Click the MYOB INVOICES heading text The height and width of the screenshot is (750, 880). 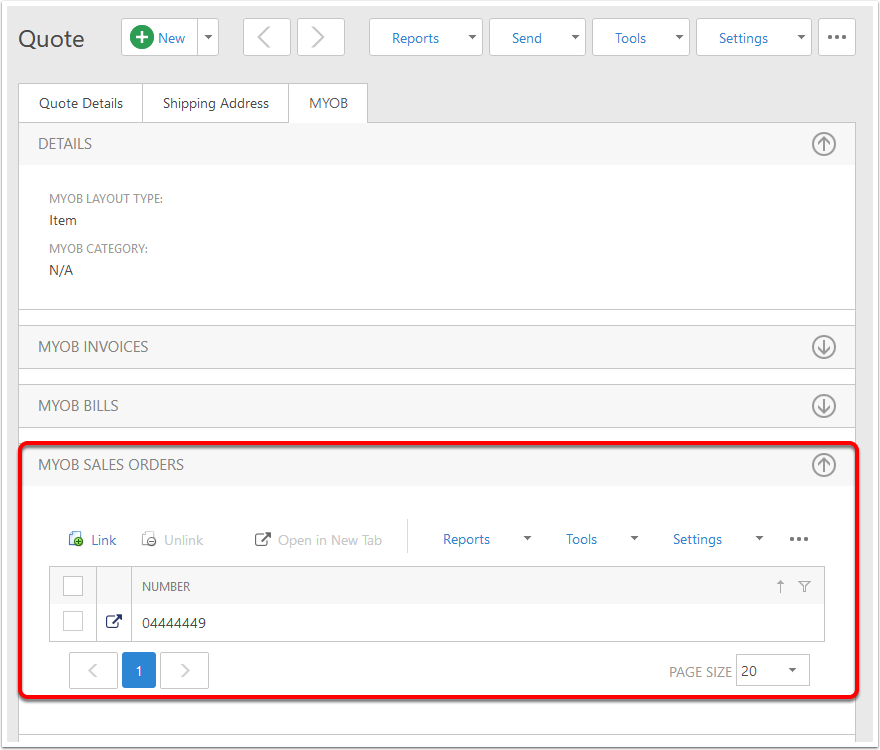(93, 347)
